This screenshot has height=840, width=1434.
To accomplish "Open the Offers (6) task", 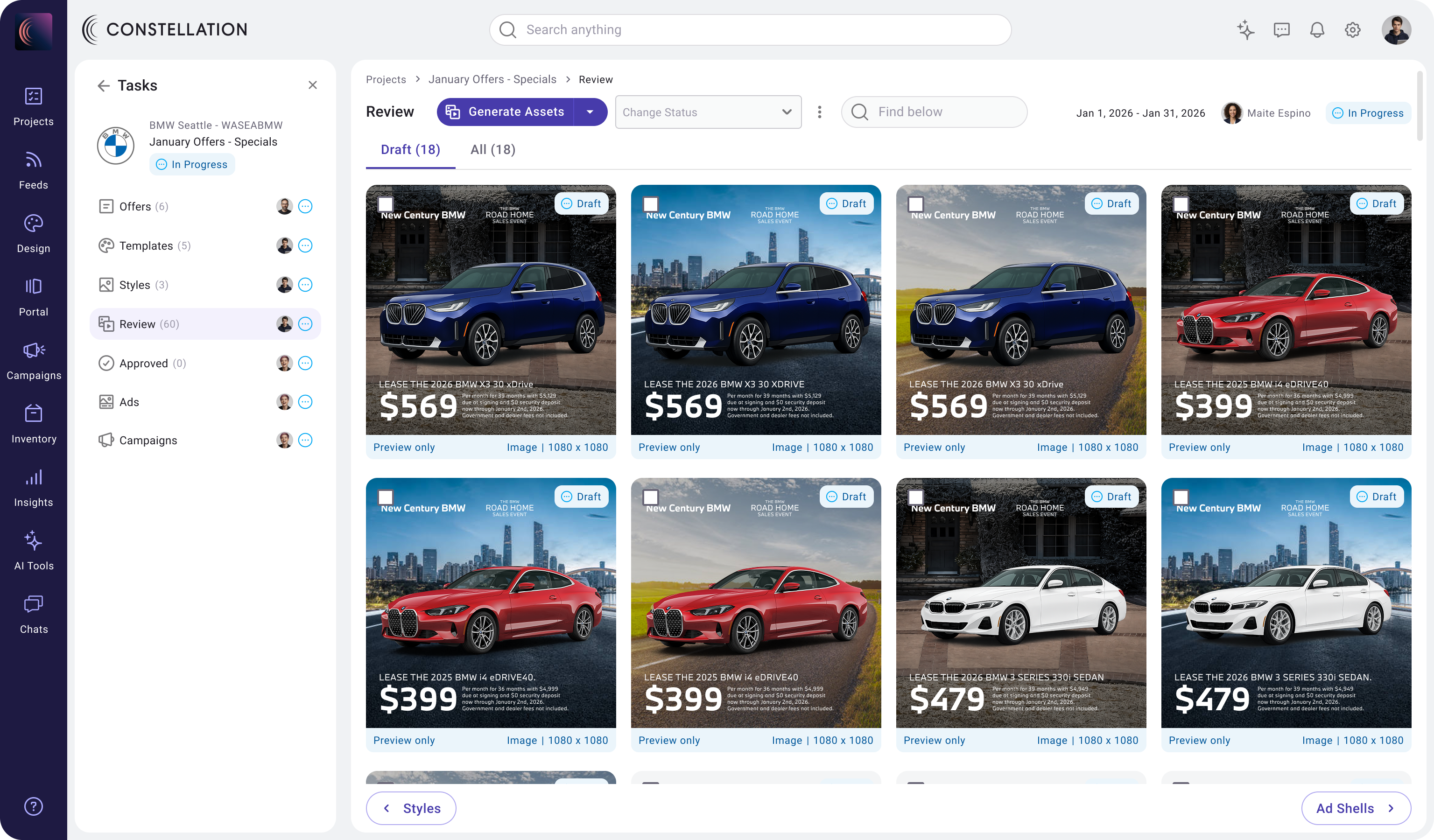I will pos(205,206).
